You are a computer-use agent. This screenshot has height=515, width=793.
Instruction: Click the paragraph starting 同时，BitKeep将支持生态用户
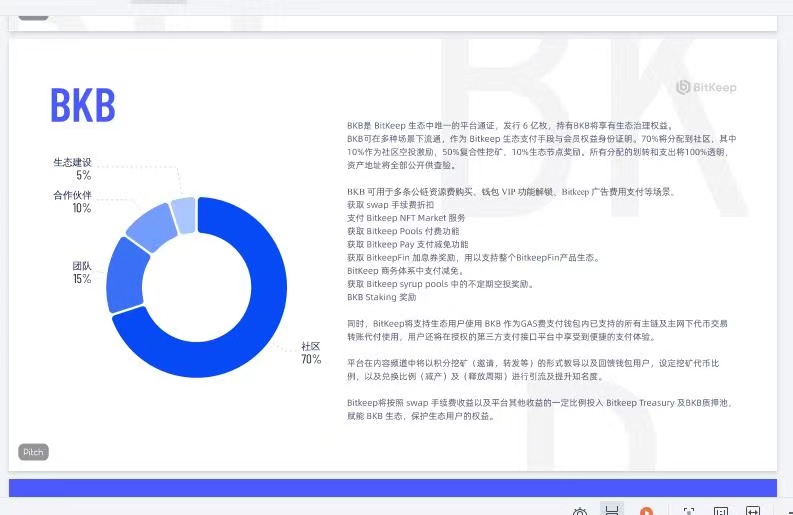[537, 330]
